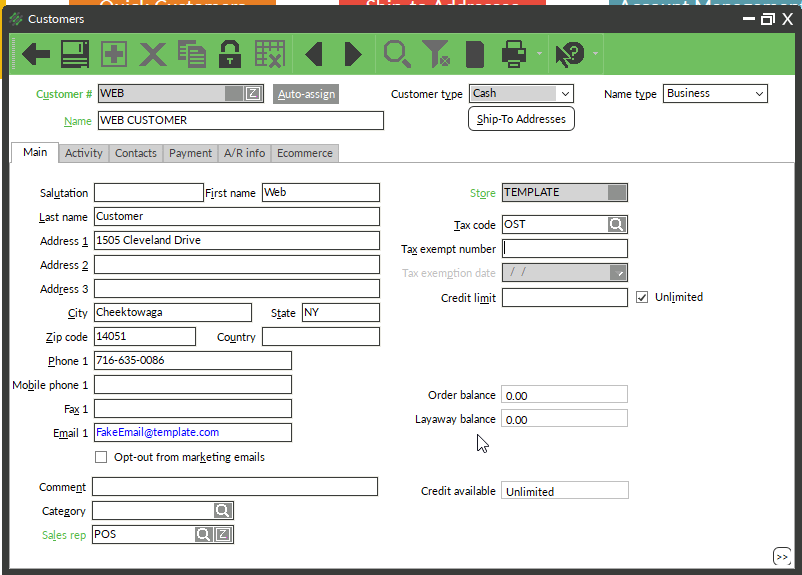Click the Address 2 field
The width and height of the screenshot is (802, 575).
(237, 264)
